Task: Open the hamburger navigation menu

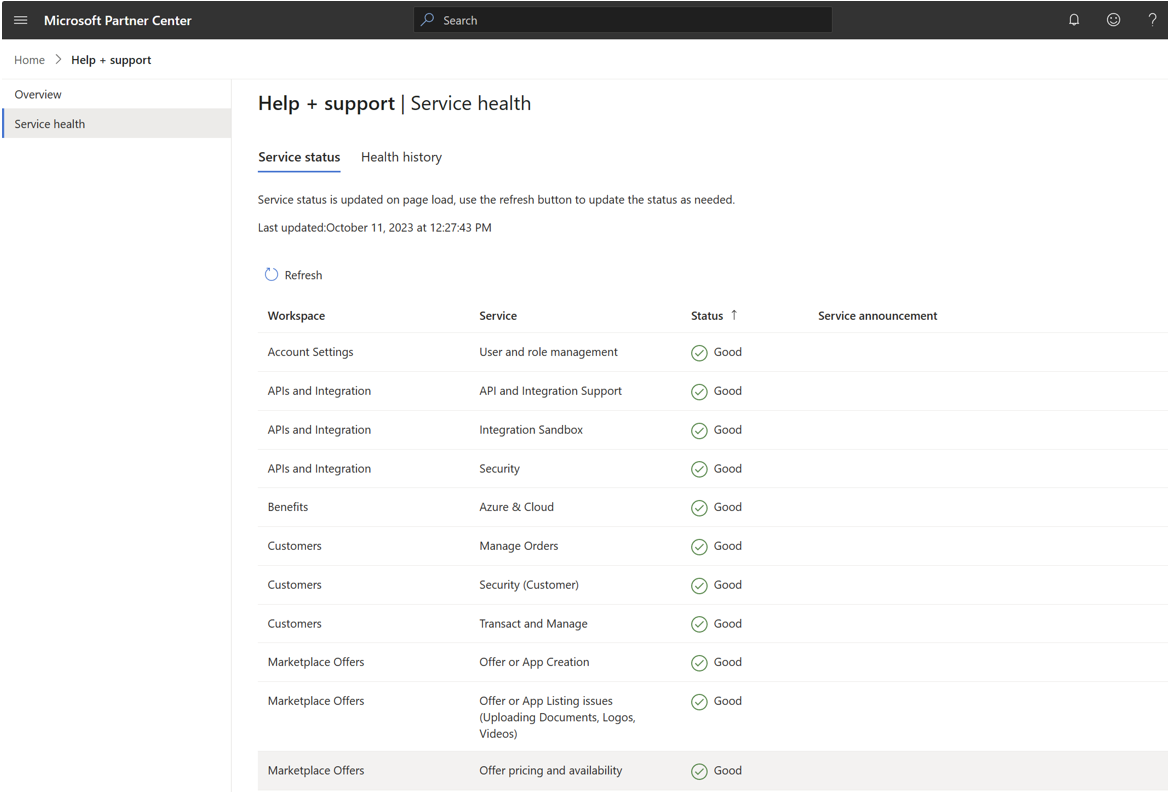Action: tap(20, 20)
